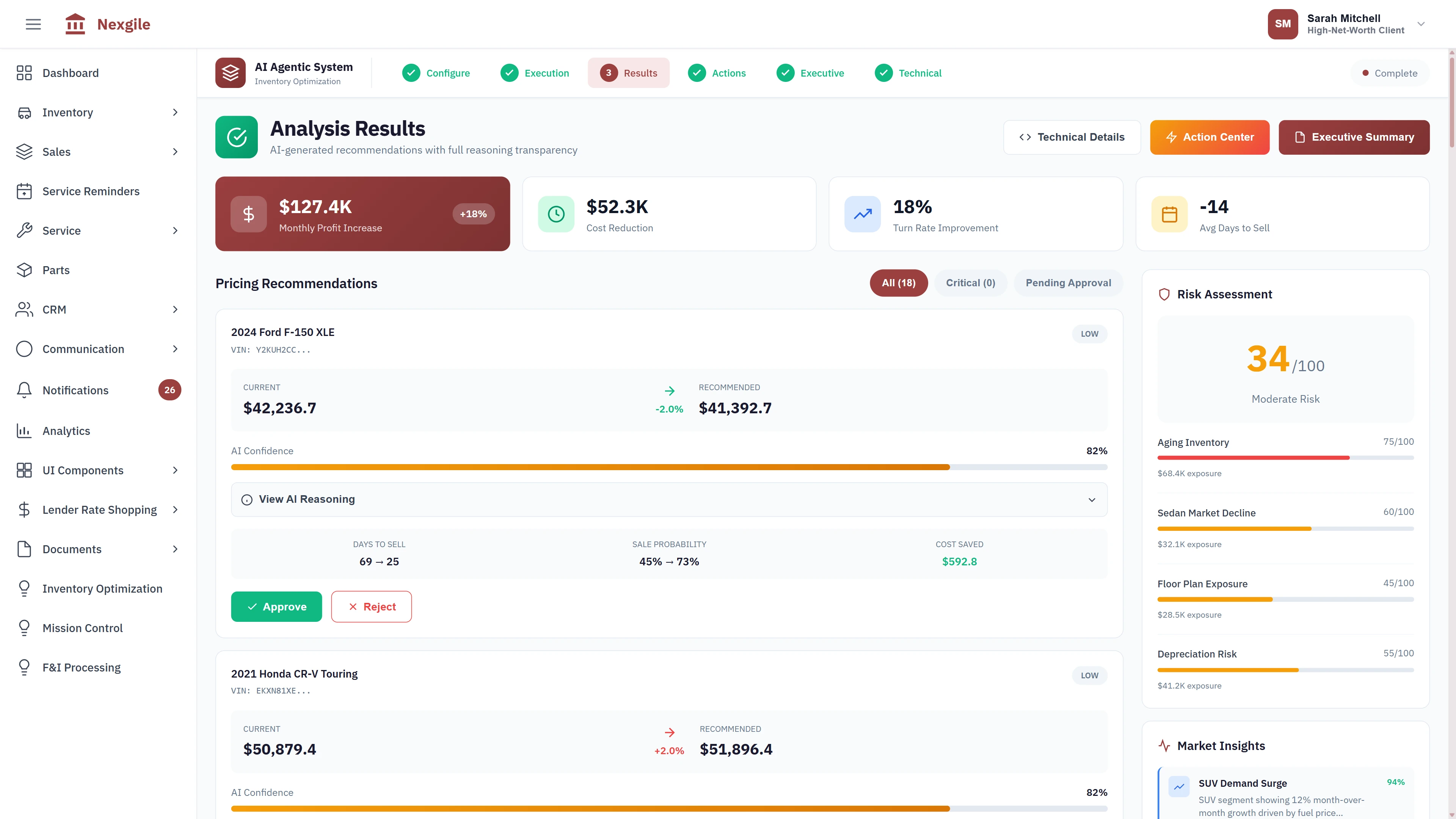Open the Parts section icon

24,270
